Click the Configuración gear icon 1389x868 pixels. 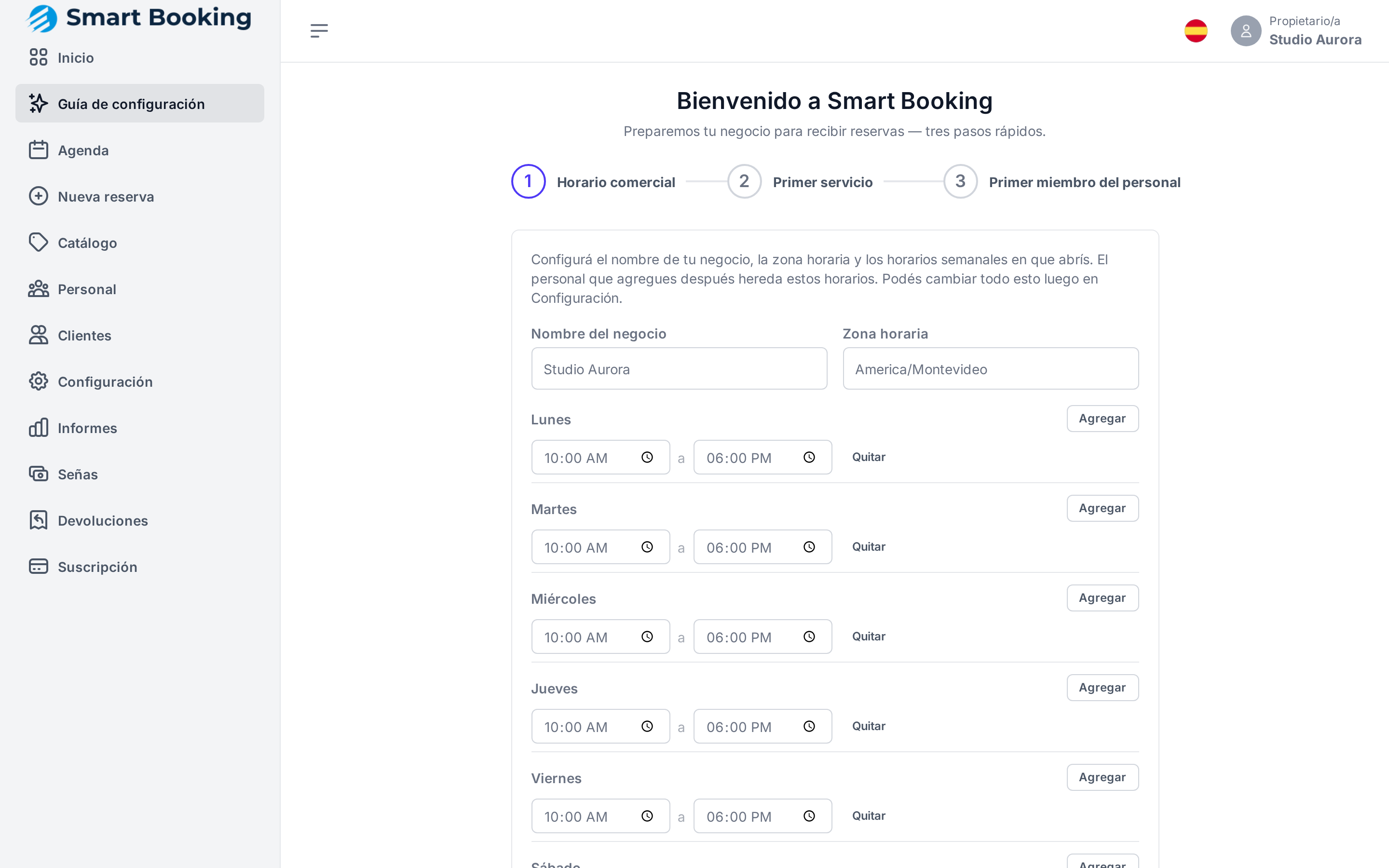click(39, 381)
